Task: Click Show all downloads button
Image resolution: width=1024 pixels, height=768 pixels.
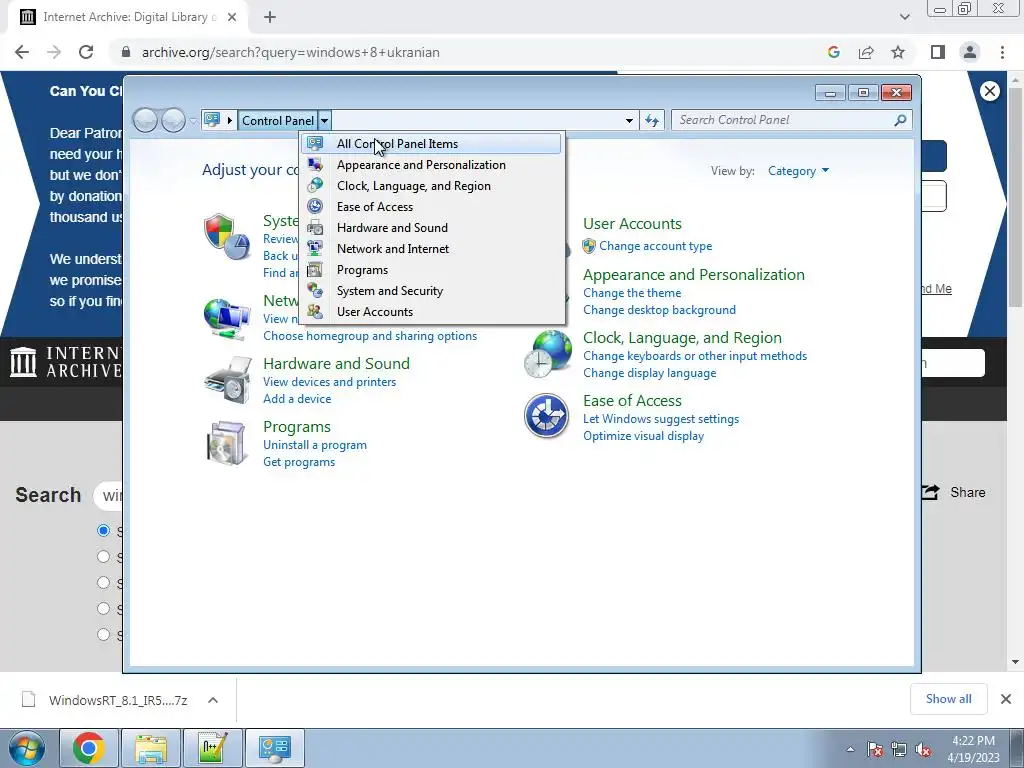Action: coord(948,699)
